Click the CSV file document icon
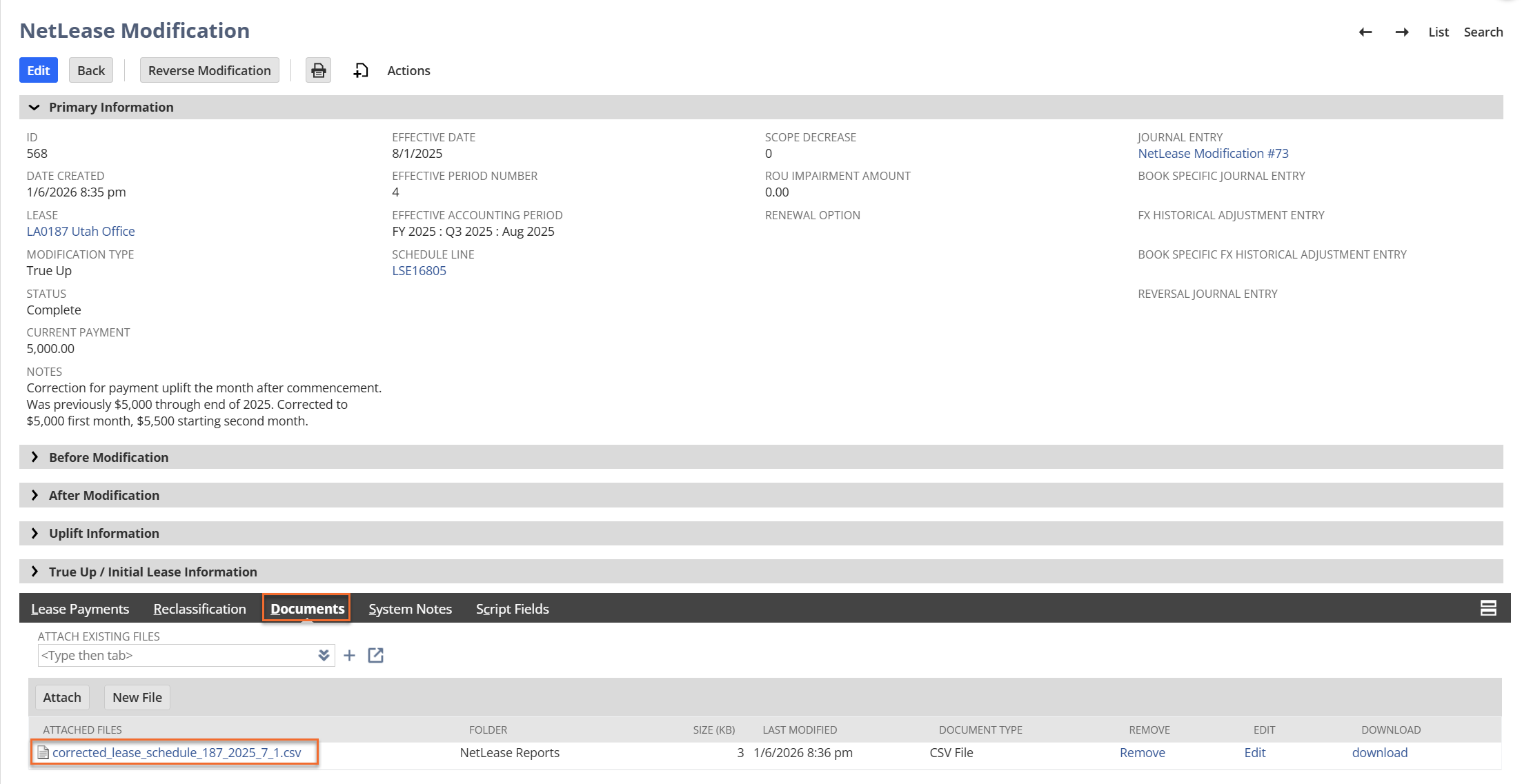 (x=43, y=752)
